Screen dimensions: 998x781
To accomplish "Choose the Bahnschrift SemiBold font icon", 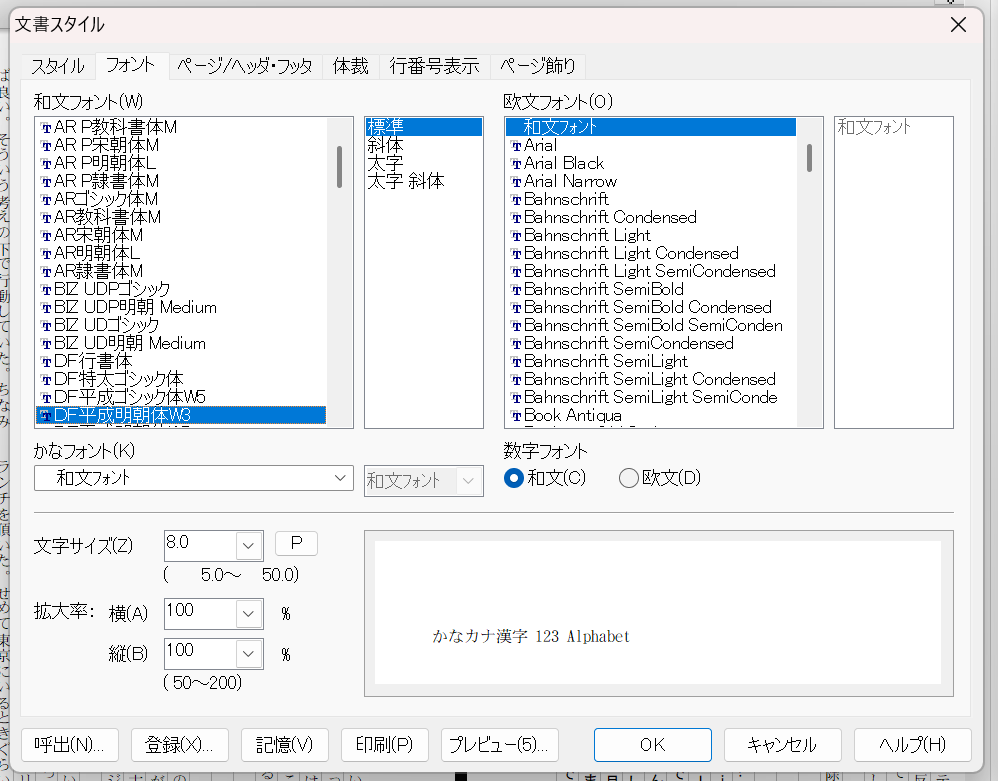I will [x=516, y=289].
